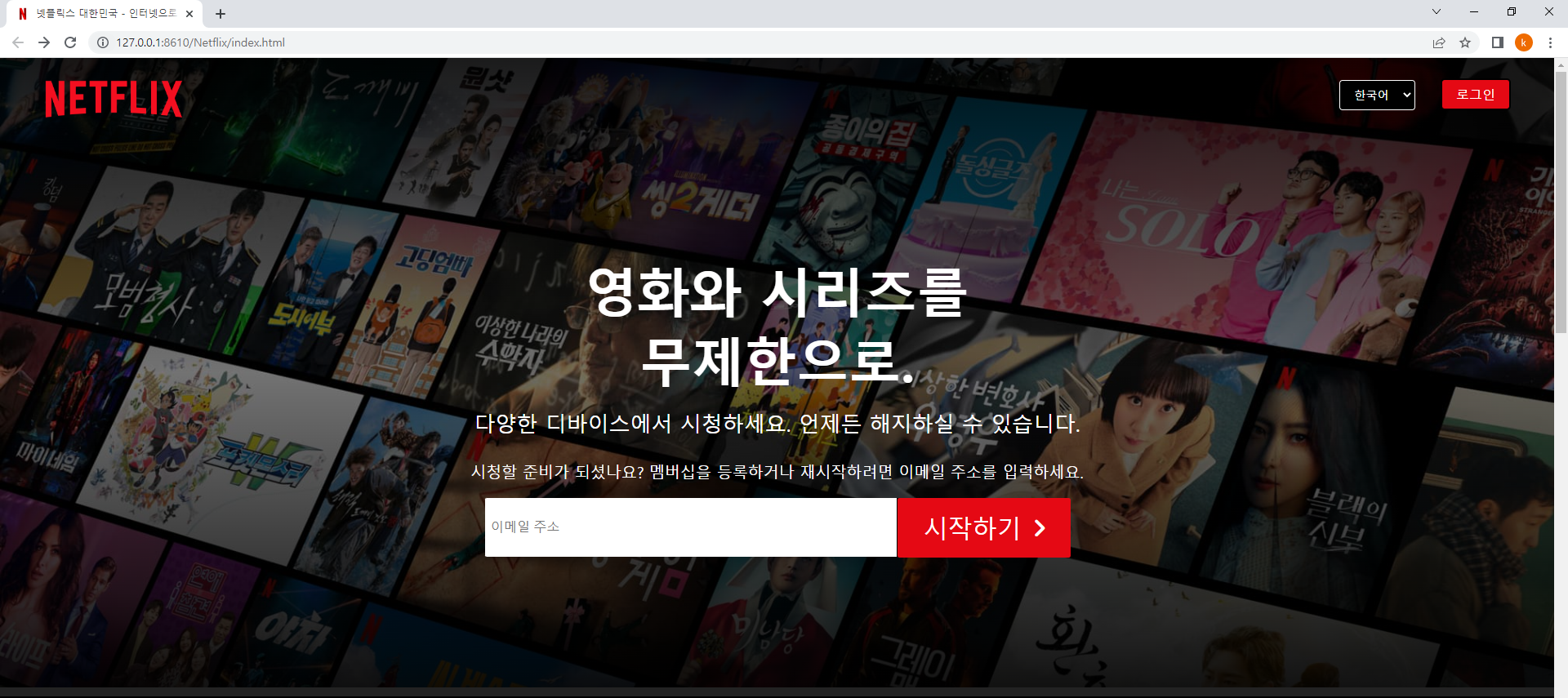
Task: Share this page icon
Action: (x=1439, y=42)
